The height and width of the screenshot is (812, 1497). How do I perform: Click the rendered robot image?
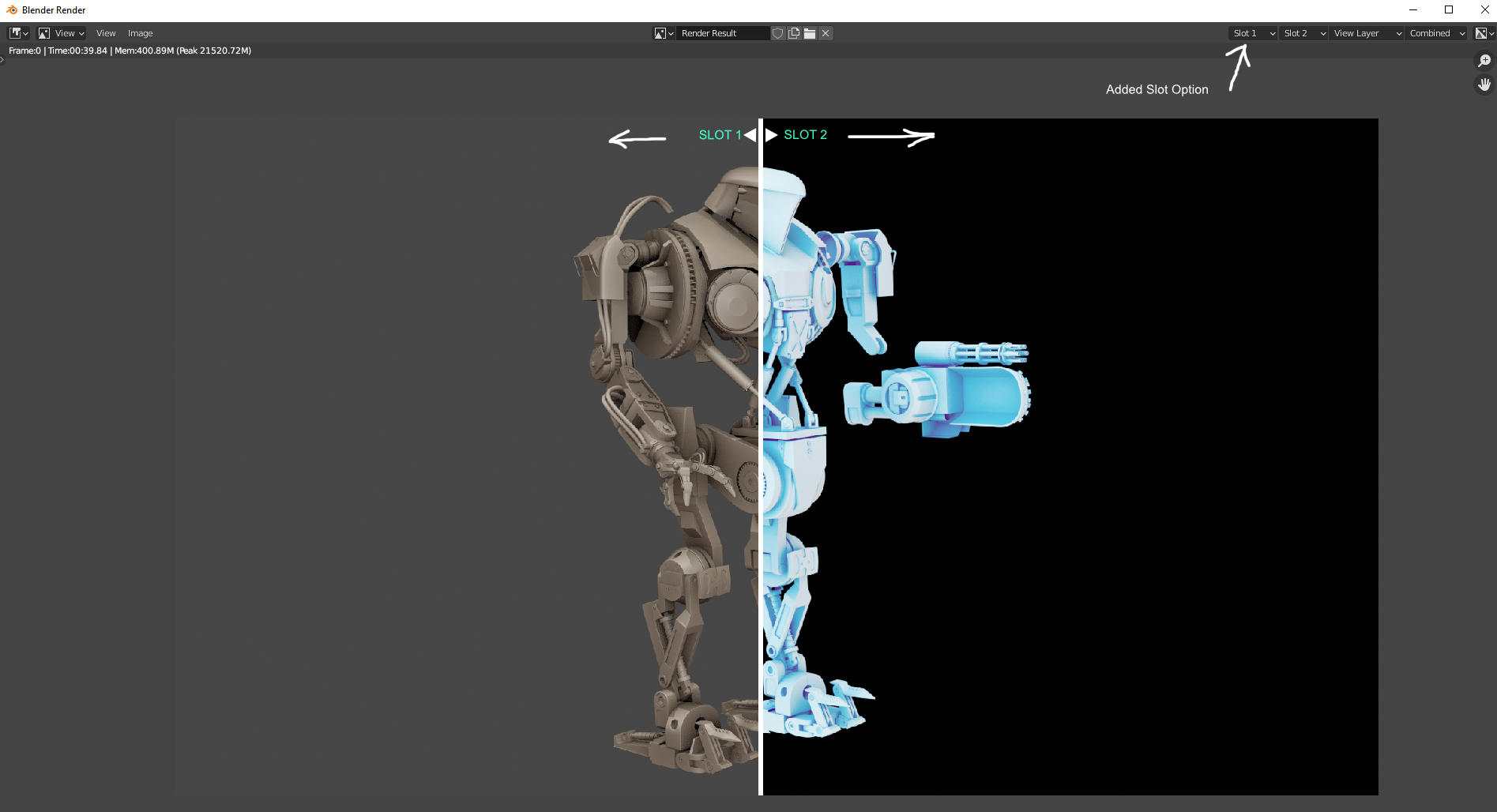pos(777,457)
